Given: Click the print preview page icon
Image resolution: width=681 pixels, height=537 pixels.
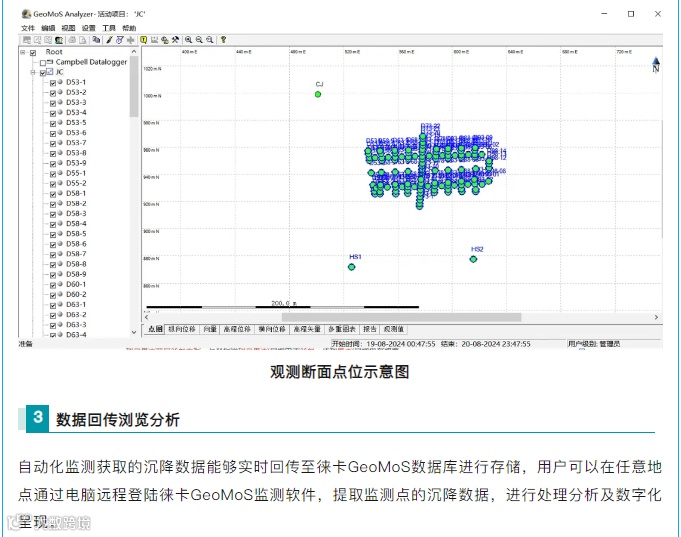Looking at the screenshot, I should tap(83, 40).
